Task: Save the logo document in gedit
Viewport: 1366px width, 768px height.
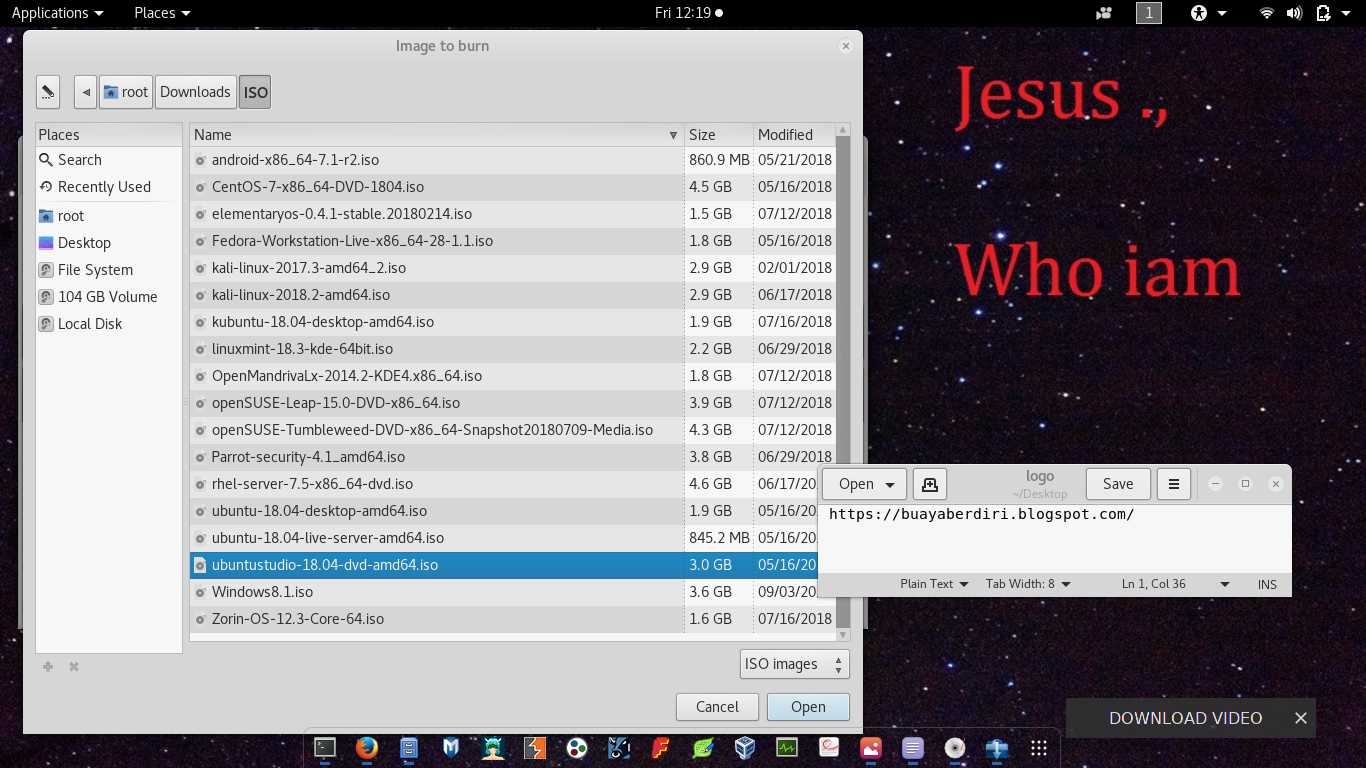Action: point(1118,484)
